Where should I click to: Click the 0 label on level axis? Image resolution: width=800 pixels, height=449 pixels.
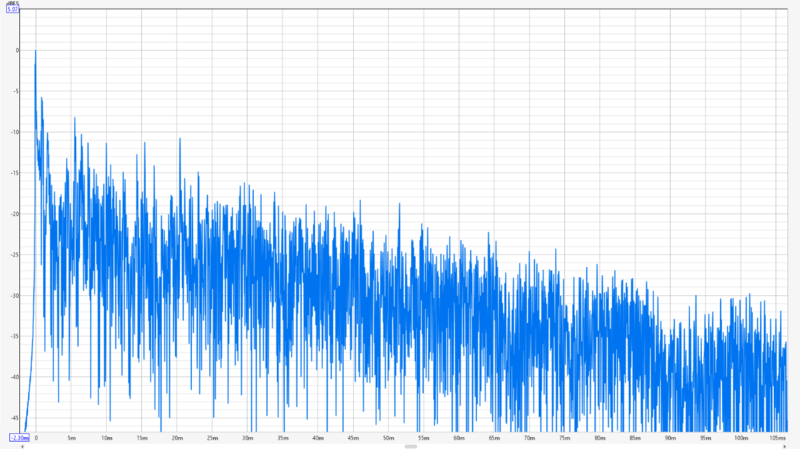pyautogui.click(x=17, y=51)
